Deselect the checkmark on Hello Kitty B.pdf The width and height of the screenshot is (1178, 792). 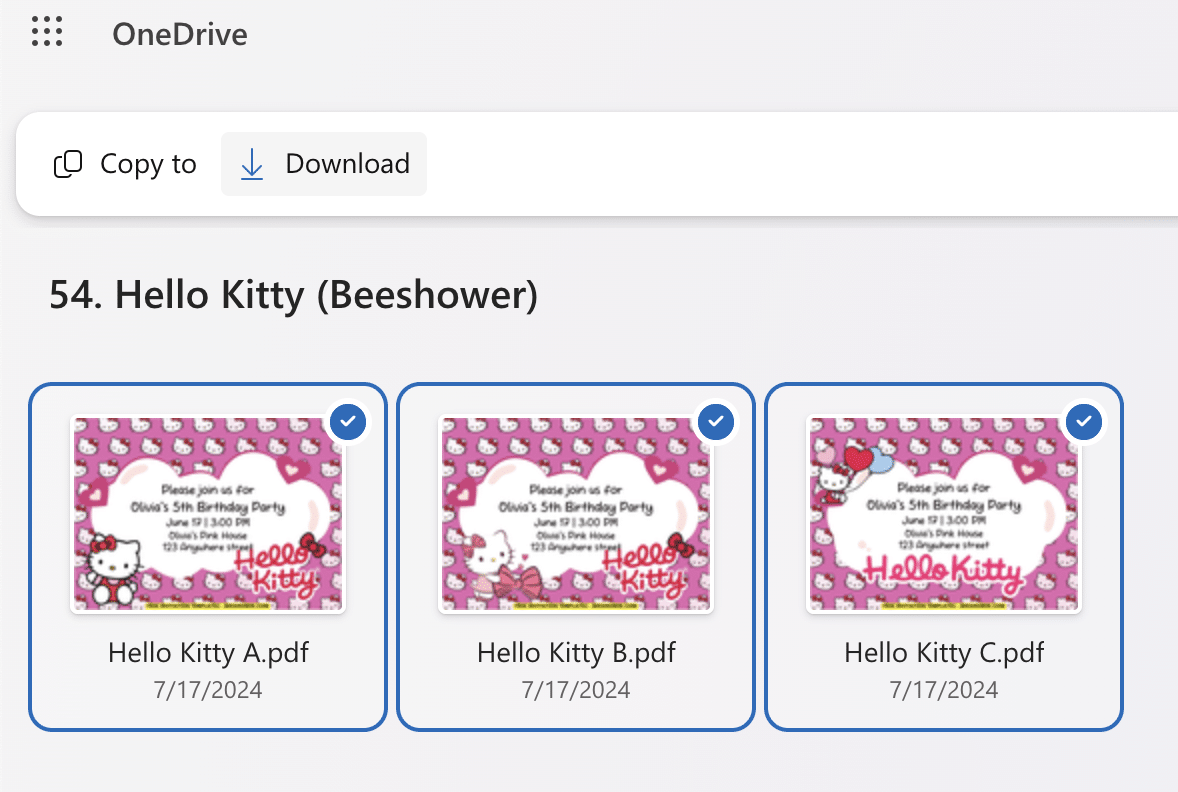(715, 422)
